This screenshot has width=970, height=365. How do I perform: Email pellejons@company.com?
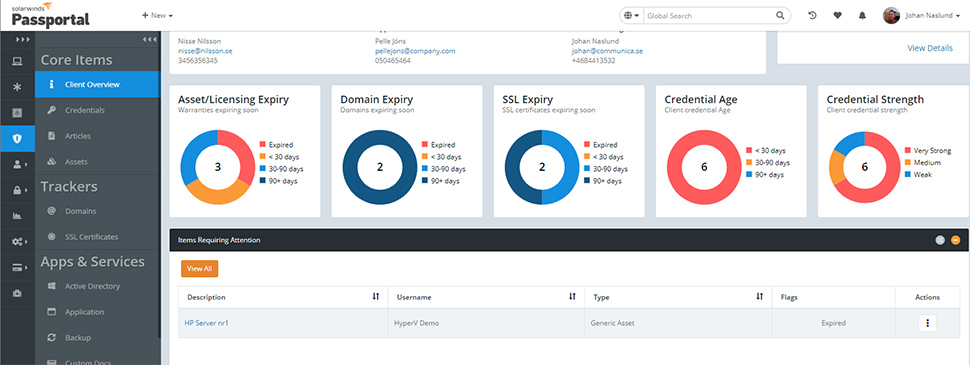pos(415,51)
